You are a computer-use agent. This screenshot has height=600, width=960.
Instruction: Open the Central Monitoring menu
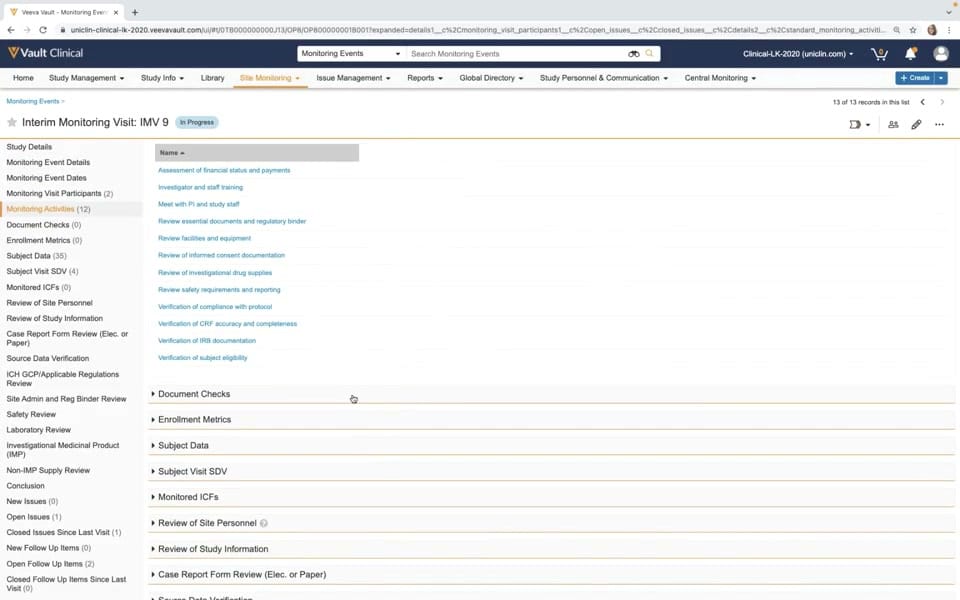(x=720, y=78)
